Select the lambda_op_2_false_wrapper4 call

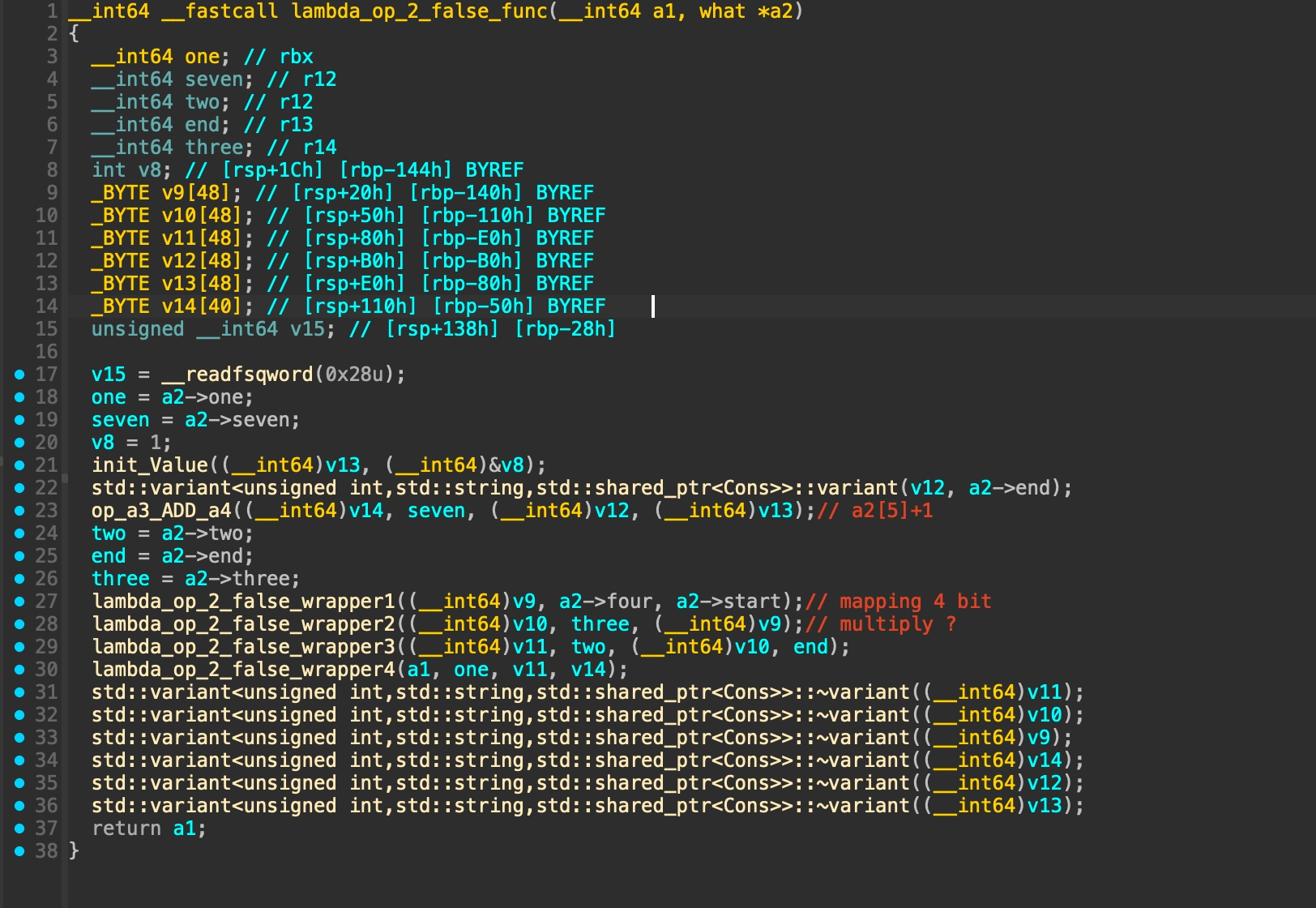click(x=243, y=670)
